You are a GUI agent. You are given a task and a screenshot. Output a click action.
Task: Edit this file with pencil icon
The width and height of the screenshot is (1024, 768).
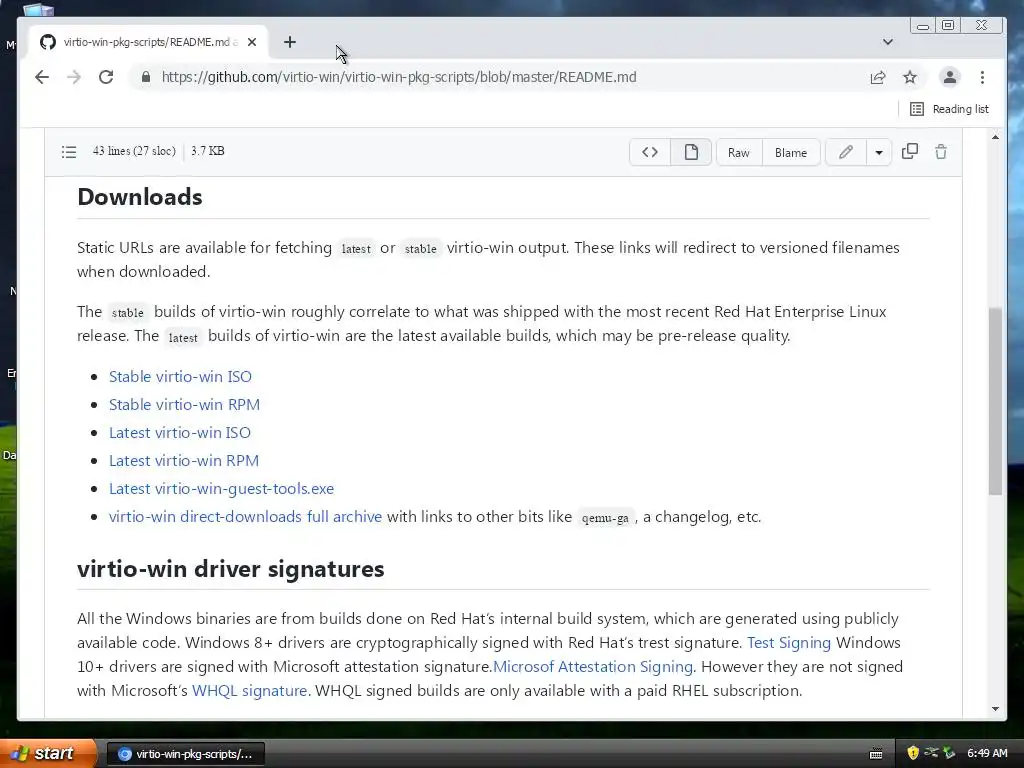tap(846, 152)
